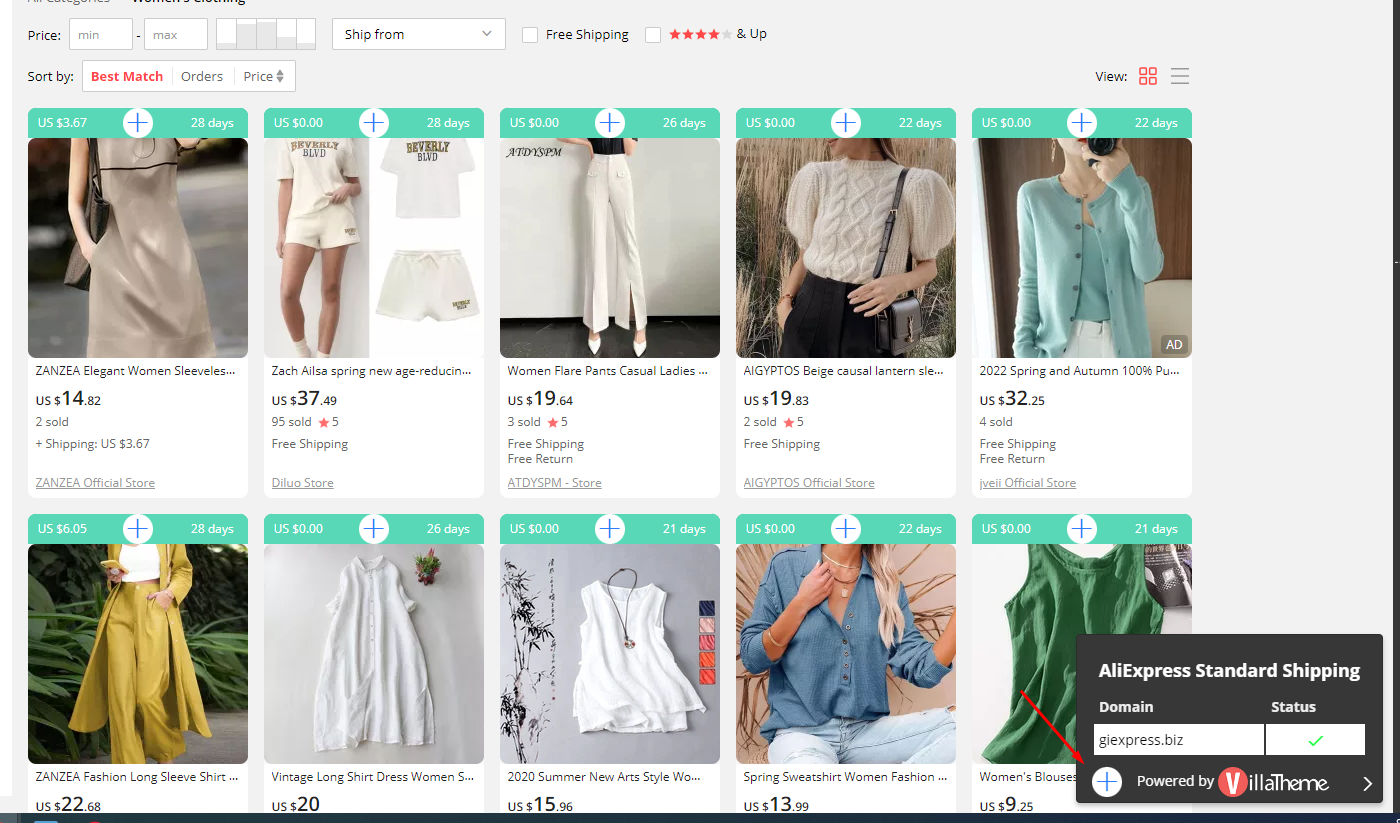Open 2022 Spring and Autumn product title
The width and height of the screenshot is (1400, 823).
click(1082, 371)
